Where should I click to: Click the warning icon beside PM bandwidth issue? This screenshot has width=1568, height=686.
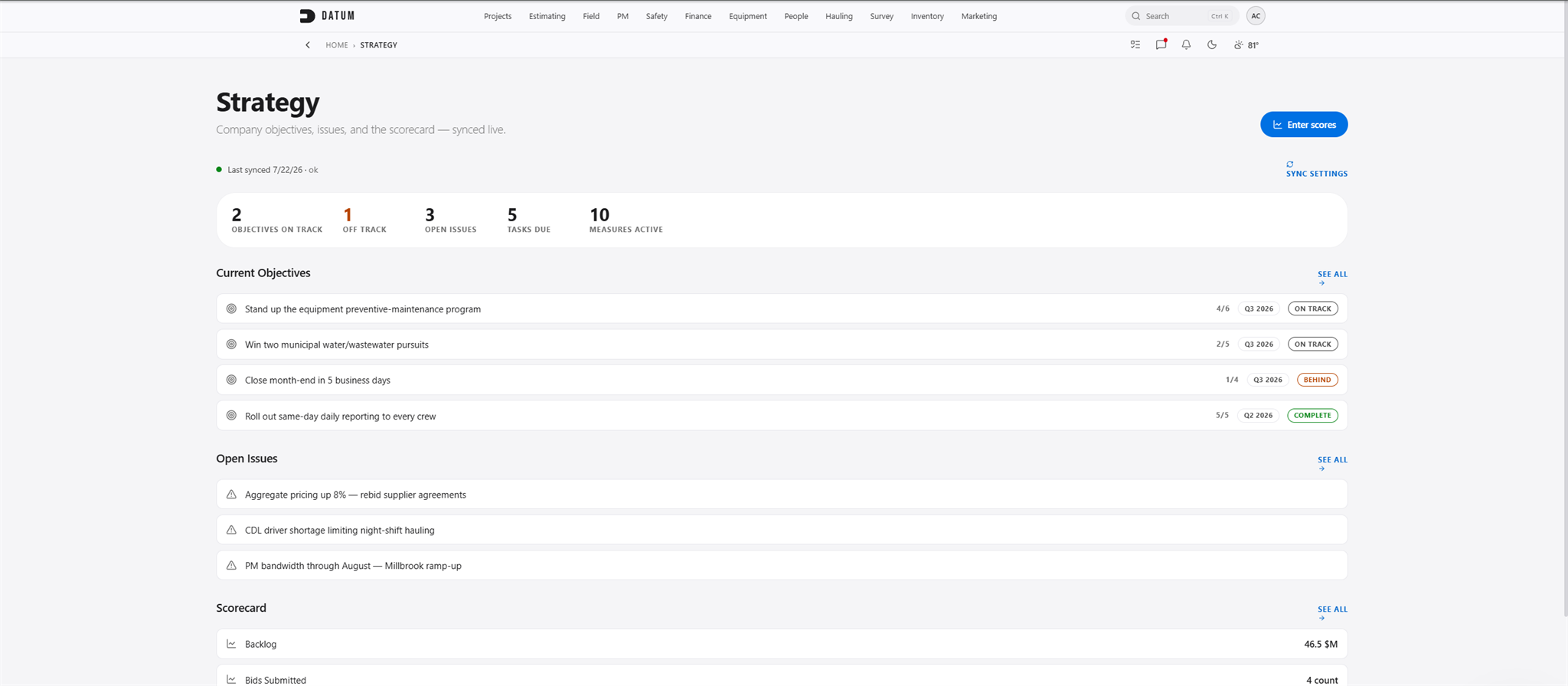(231, 566)
